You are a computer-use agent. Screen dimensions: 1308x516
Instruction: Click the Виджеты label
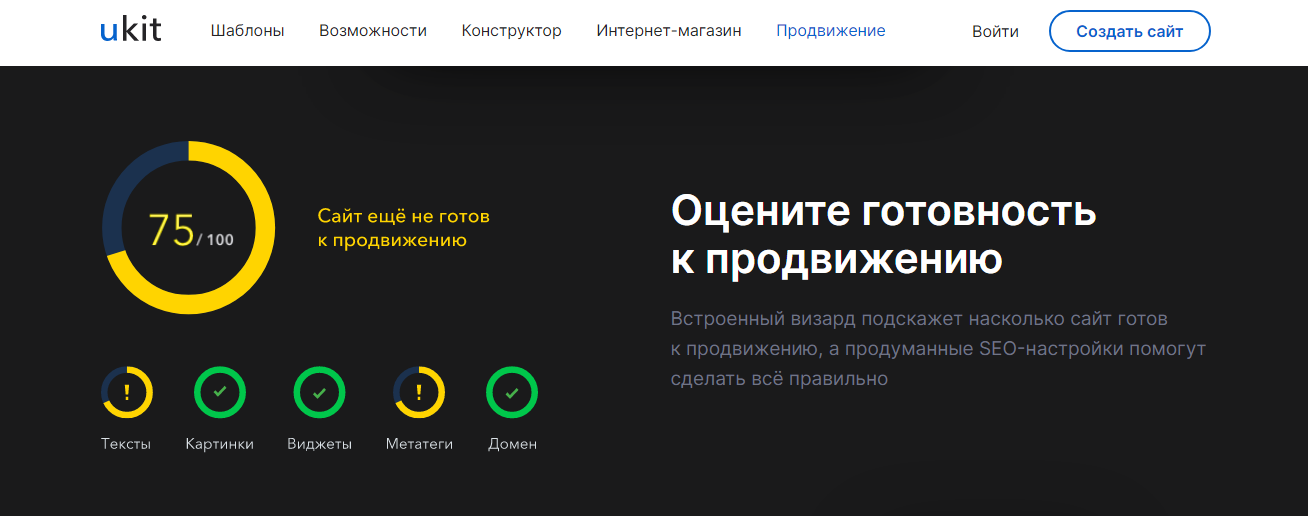[x=319, y=444]
